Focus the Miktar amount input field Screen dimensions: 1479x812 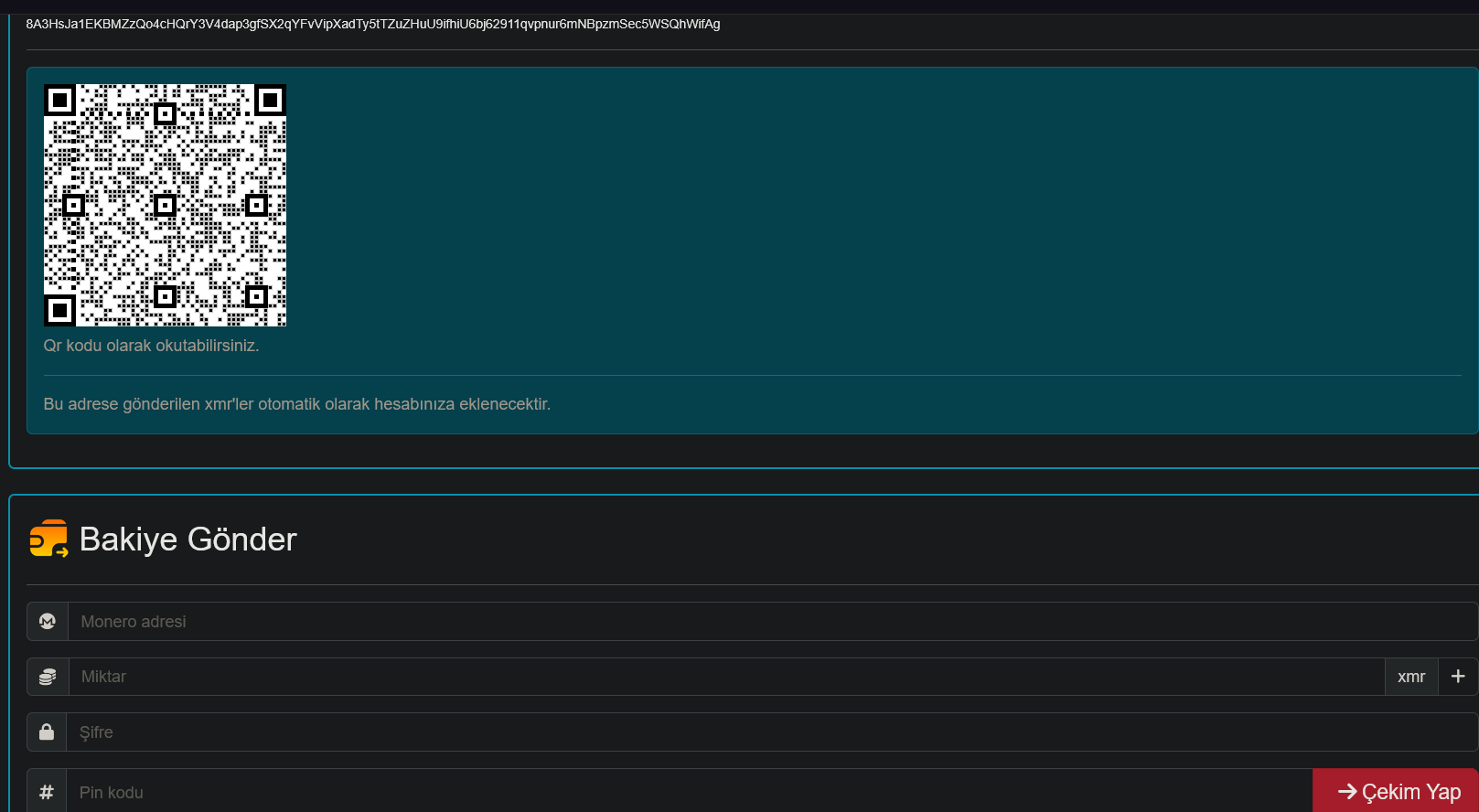coord(726,677)
